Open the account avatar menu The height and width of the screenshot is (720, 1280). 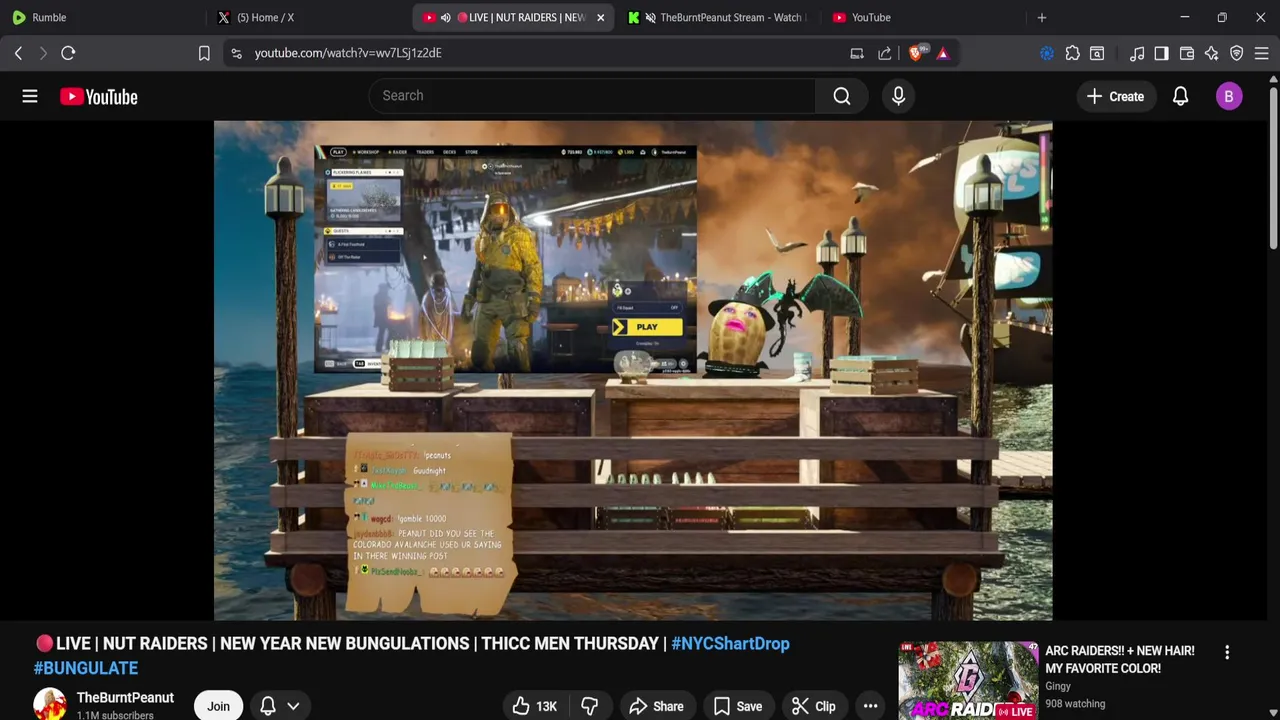[1229, 96]
